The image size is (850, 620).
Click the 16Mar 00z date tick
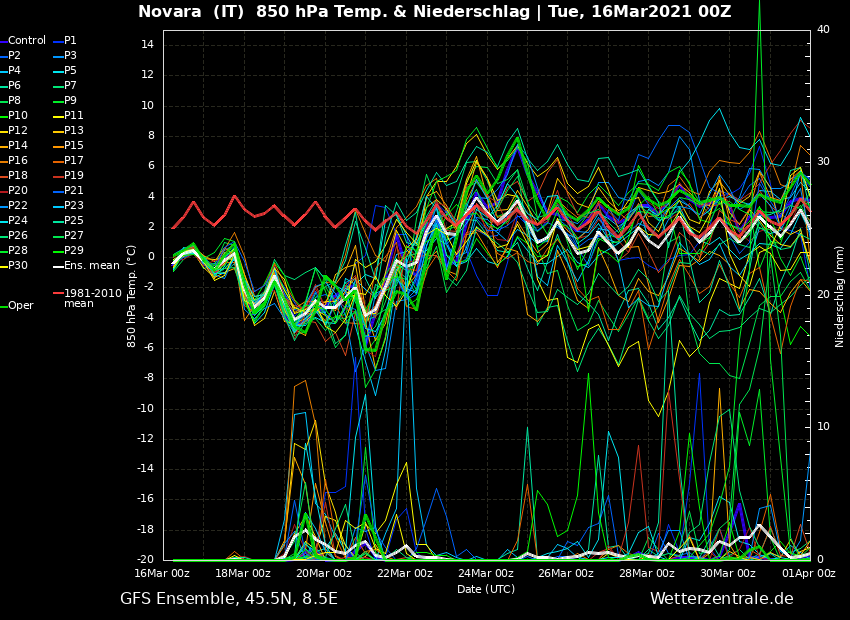coord(163,573)
